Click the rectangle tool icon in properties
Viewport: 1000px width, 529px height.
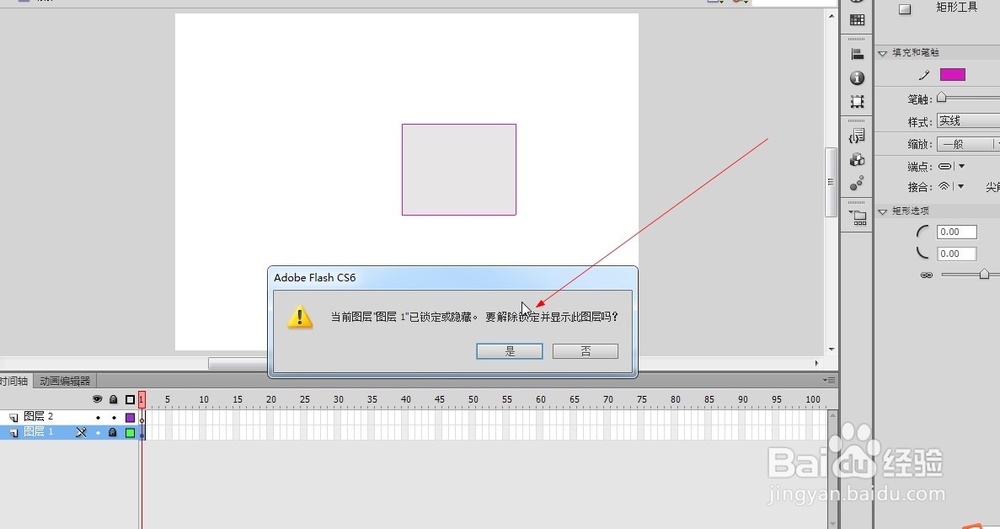point(905,9)
